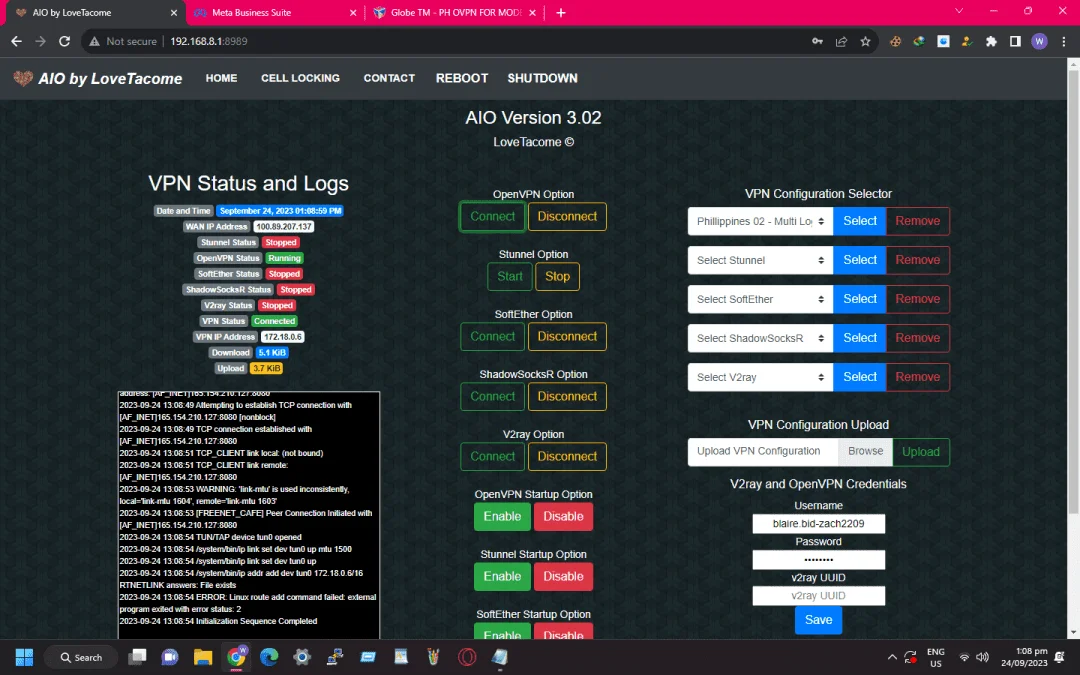1080x675 pixels.
Task: Open Select SoftEther dropdown
Action: (760, 299)
